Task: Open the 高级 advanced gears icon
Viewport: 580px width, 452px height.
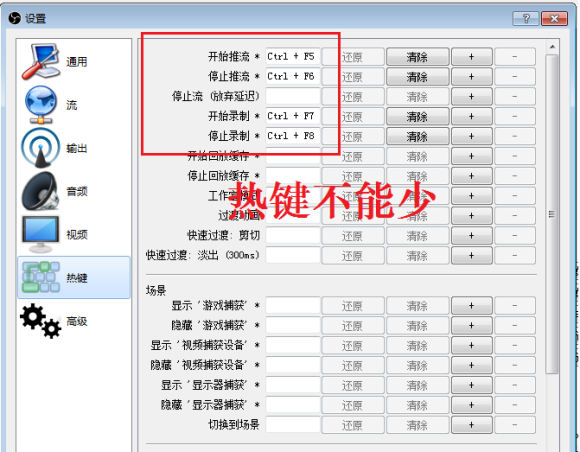Action: pyautogui.click(x=41, y=321)
